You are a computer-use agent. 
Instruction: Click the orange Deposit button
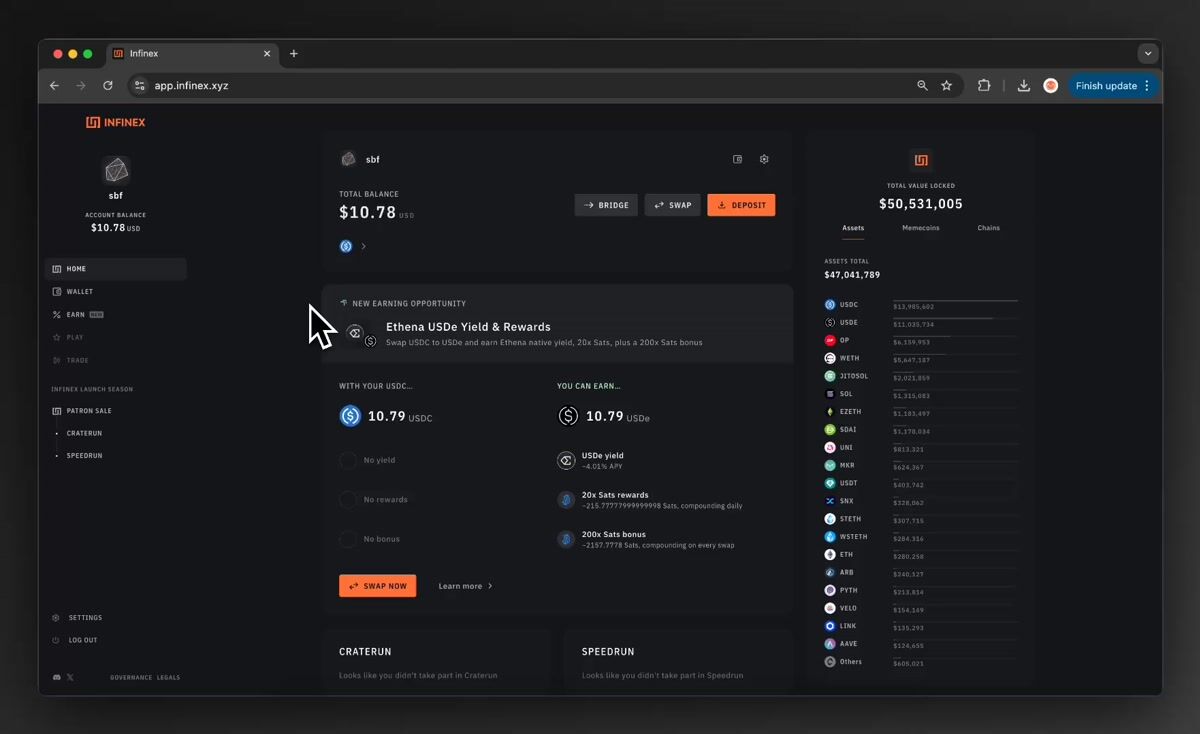[x=741, y=205]
